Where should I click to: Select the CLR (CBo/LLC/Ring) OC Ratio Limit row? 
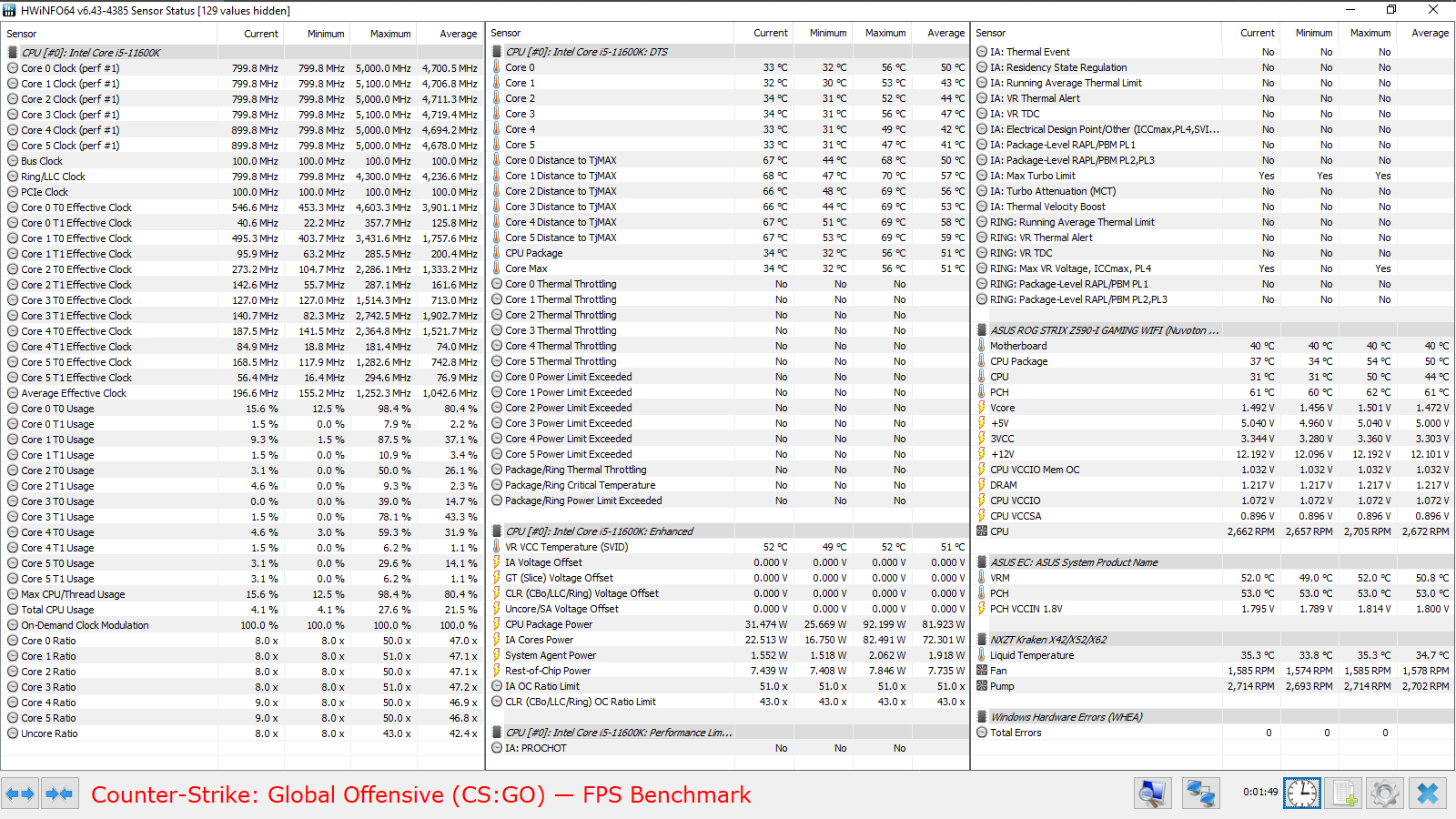coord(727,702)
